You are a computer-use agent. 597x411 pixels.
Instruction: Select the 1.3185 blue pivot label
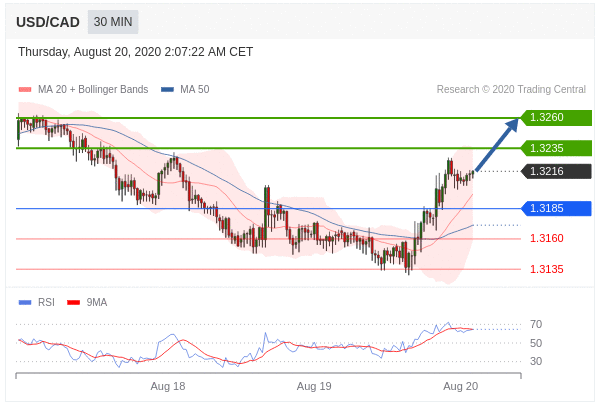coord(556,208)
